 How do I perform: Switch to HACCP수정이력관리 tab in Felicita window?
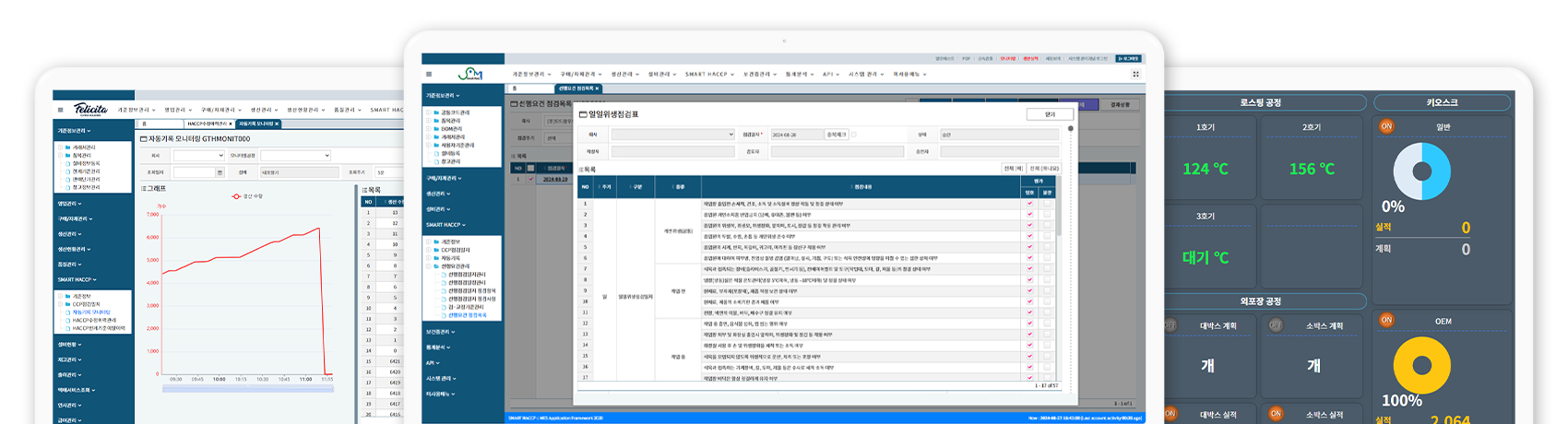tap(208, 124)
